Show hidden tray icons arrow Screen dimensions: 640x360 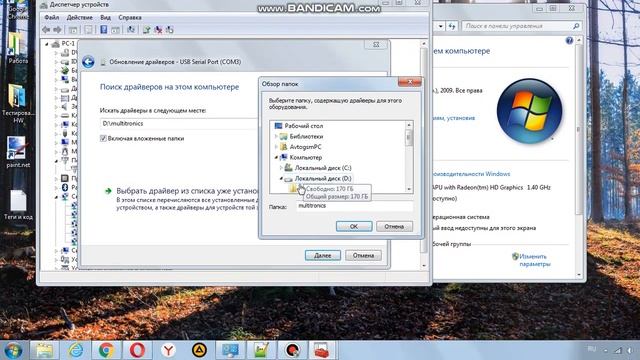[x=606, y=350]
